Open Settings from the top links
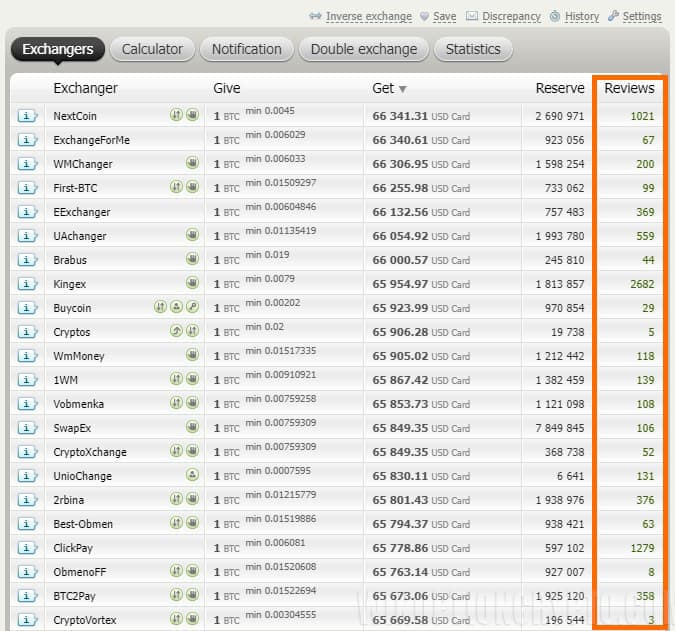Image resolution: width=675 pixels, height=631 pixels. click(x=641, y=16)
